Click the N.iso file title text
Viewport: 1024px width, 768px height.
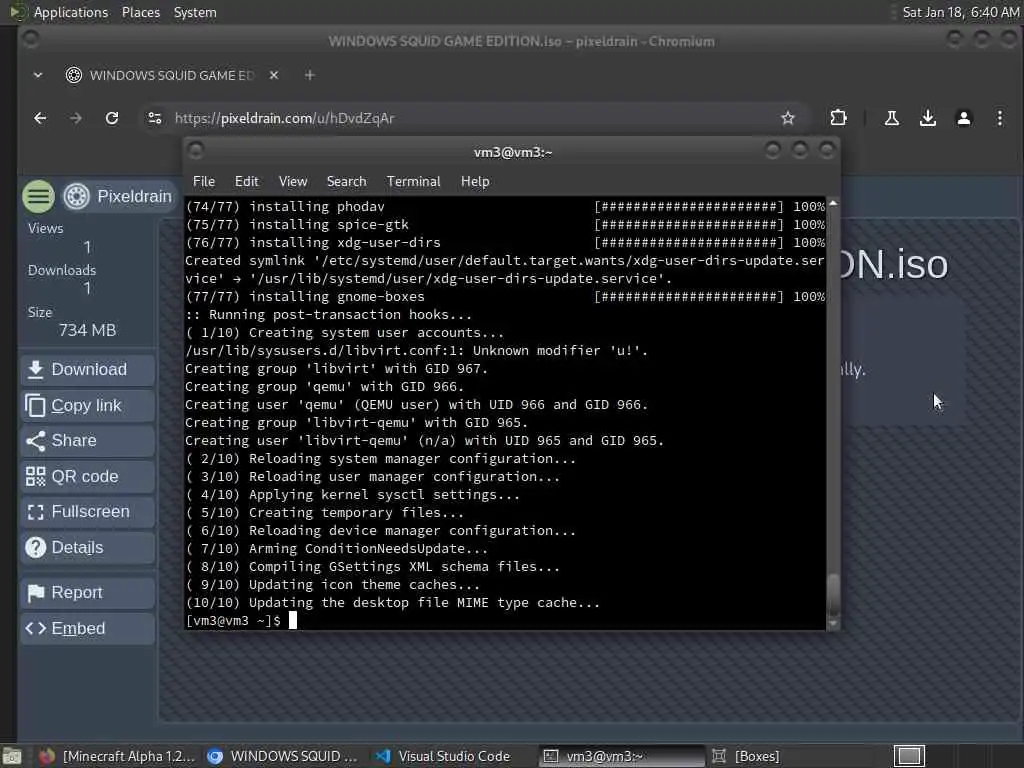pos(893,264)
